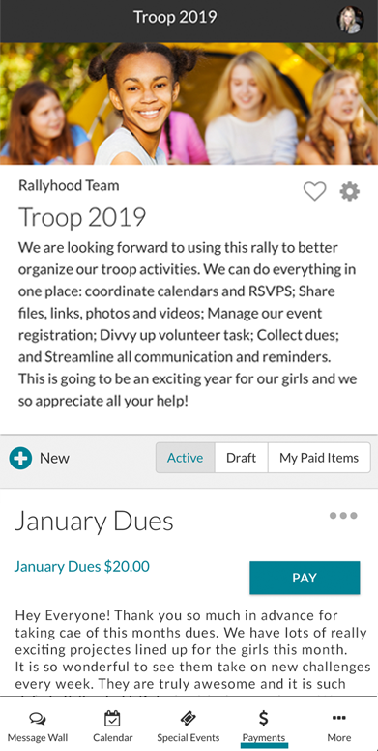Click the Troop 2019 header title
The height and width of the screenshot is (751, 378).
coord(175,17)
